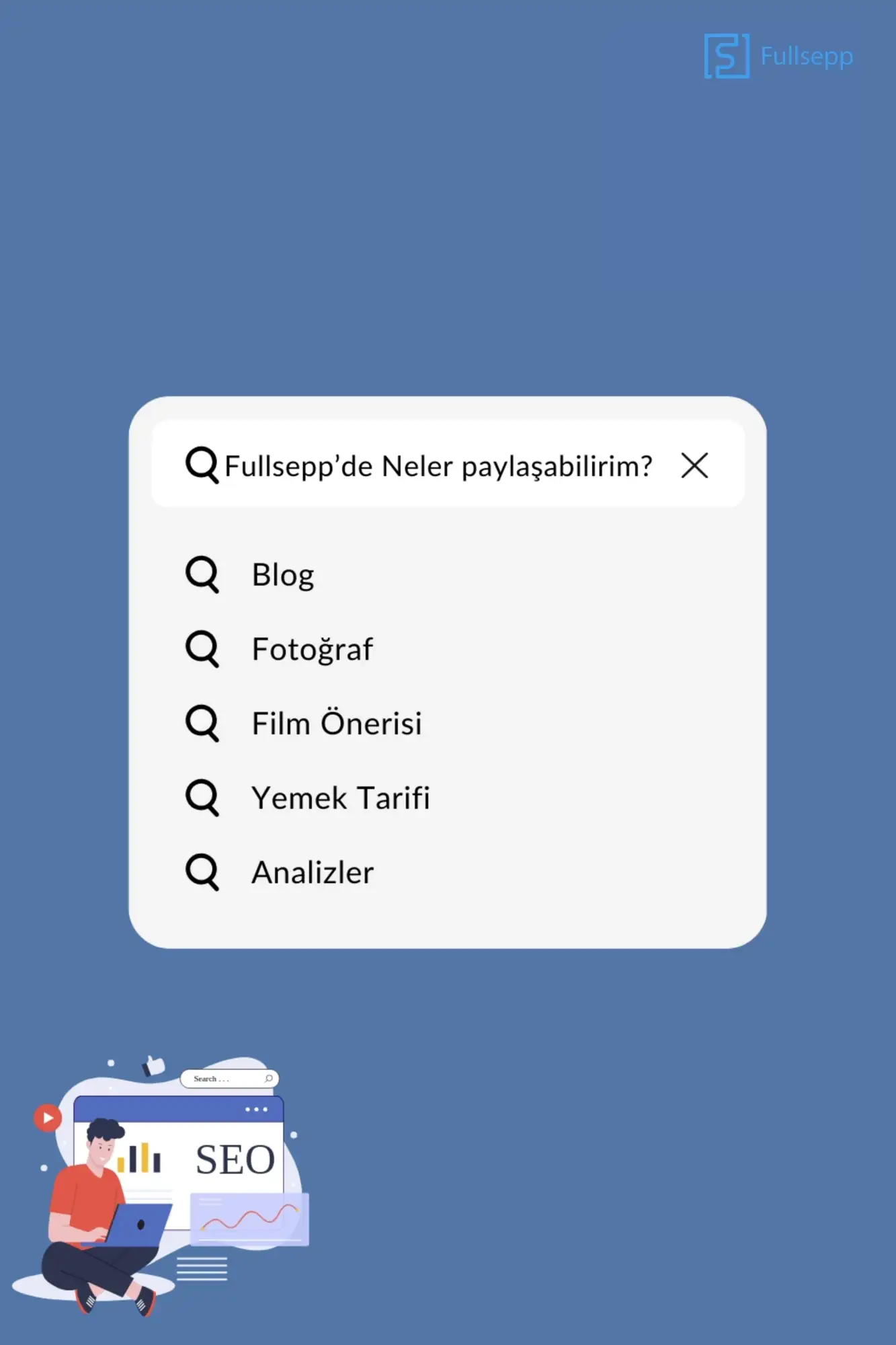Click the line chart card in illustration

(x=249, y=1219)
